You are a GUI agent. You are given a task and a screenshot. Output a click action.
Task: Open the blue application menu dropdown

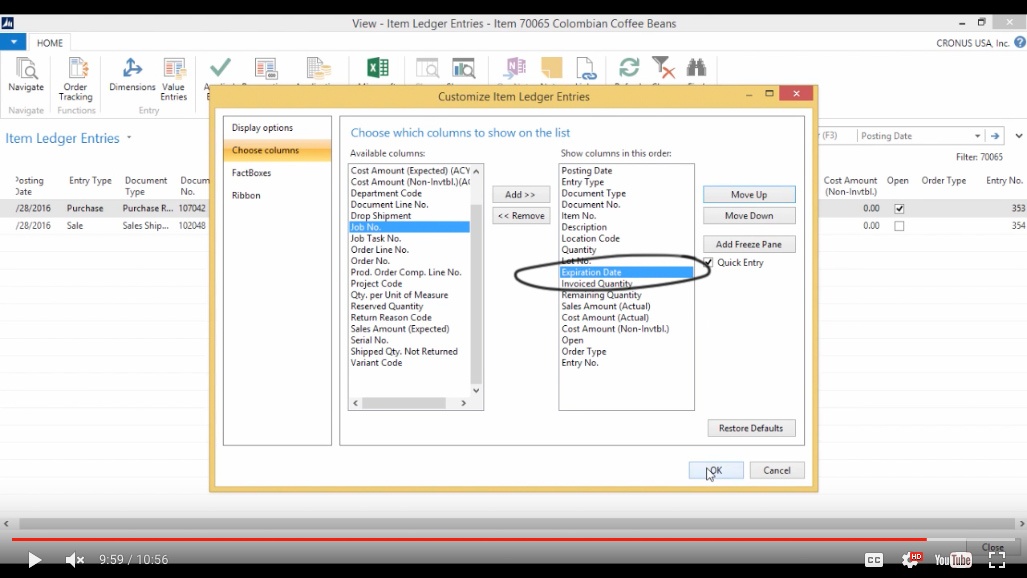(x=13, y=42)
